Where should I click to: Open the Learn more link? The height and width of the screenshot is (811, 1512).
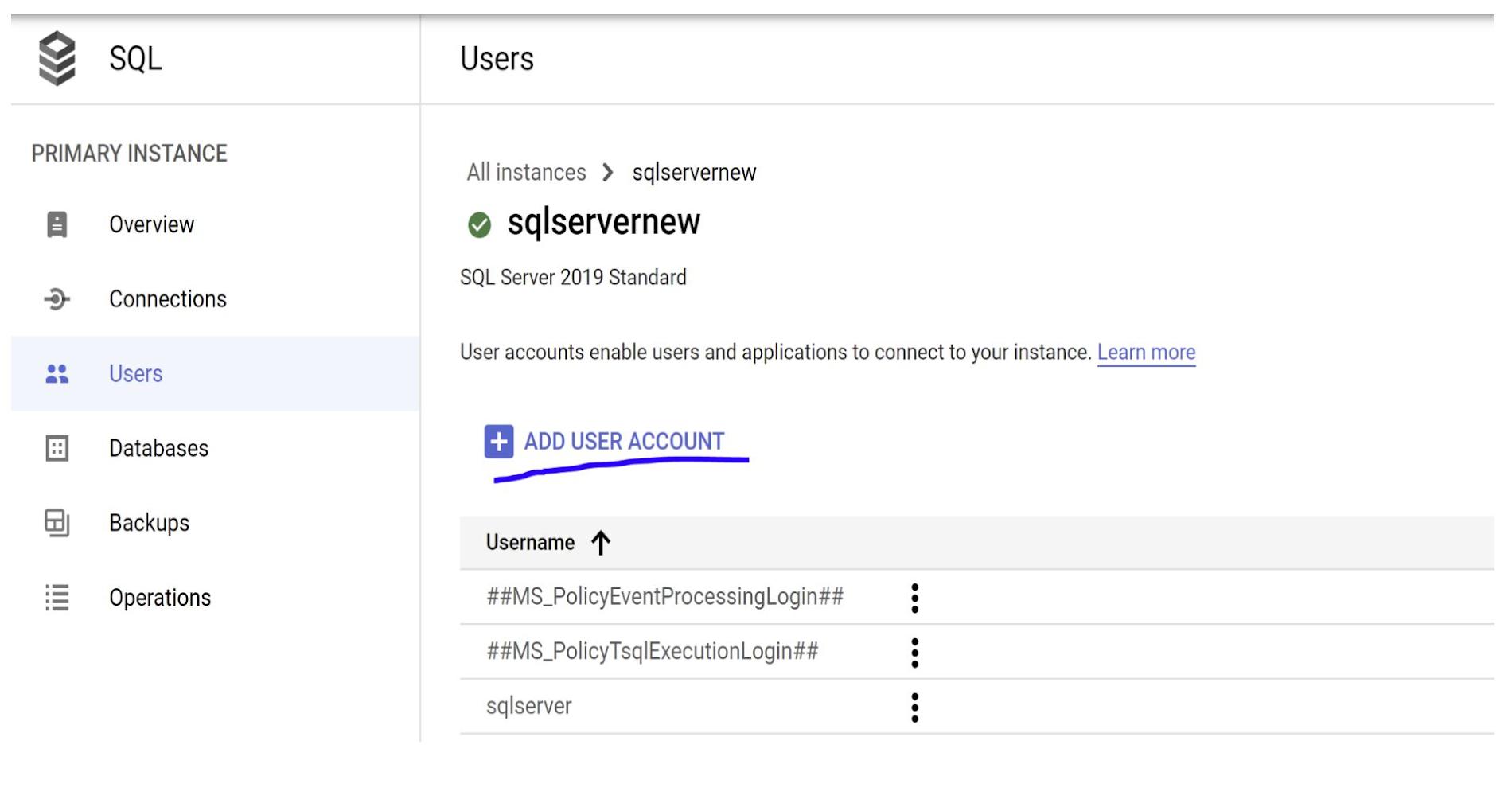click(1146, 352)
